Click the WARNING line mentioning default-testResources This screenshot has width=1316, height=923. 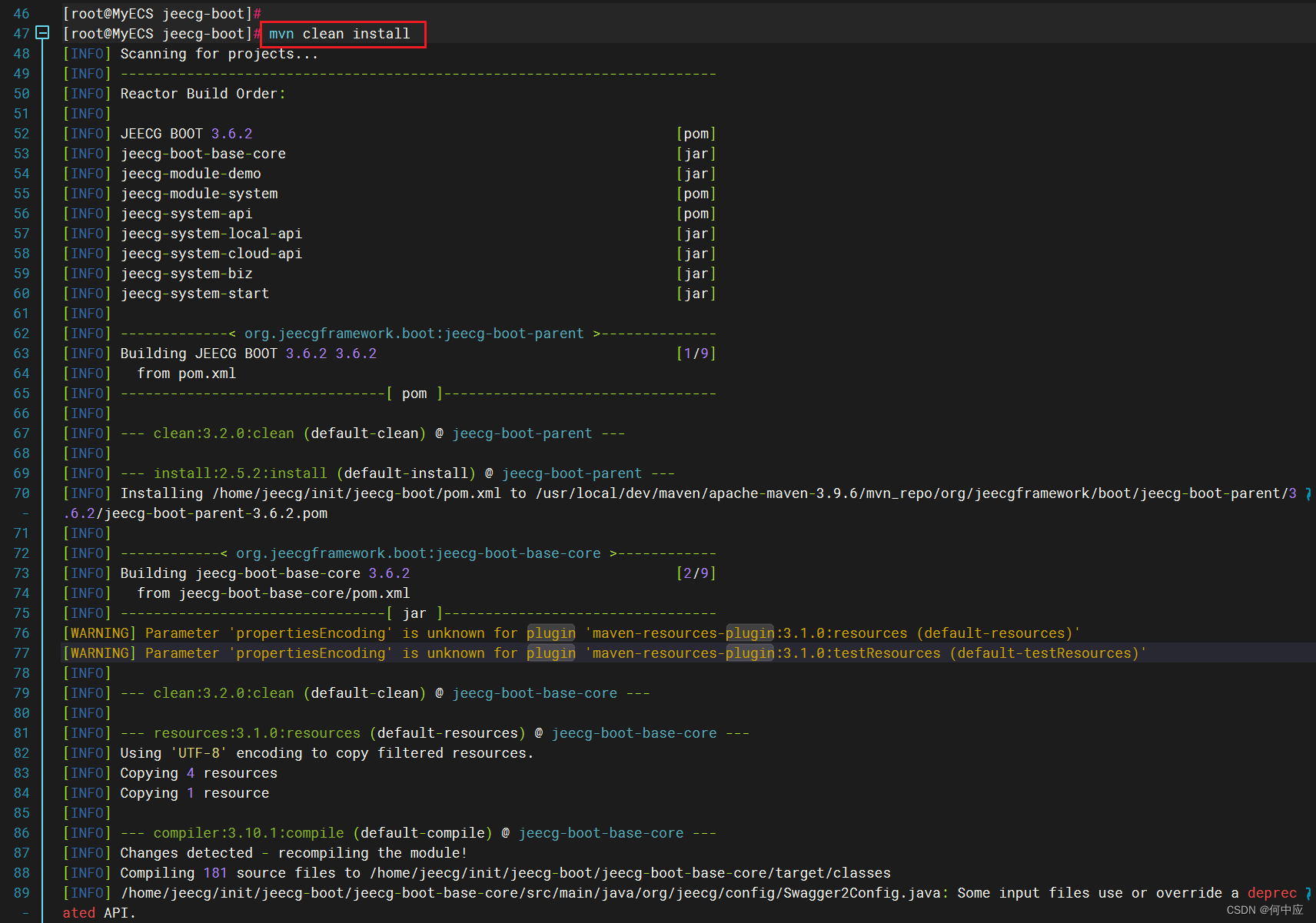click(605, 653)
